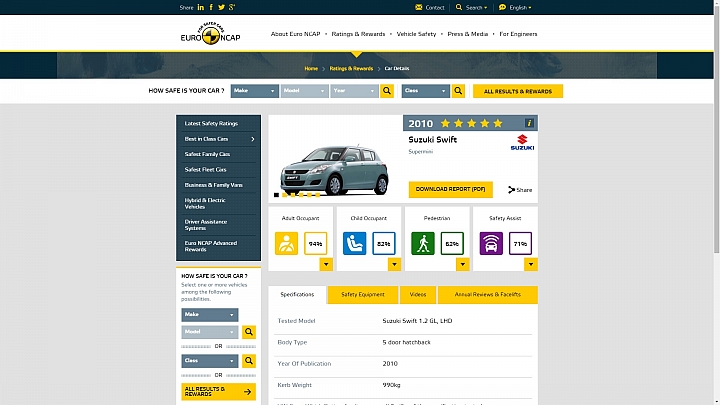Click Child Occupant blue seat icon

[x=354, y=243]
